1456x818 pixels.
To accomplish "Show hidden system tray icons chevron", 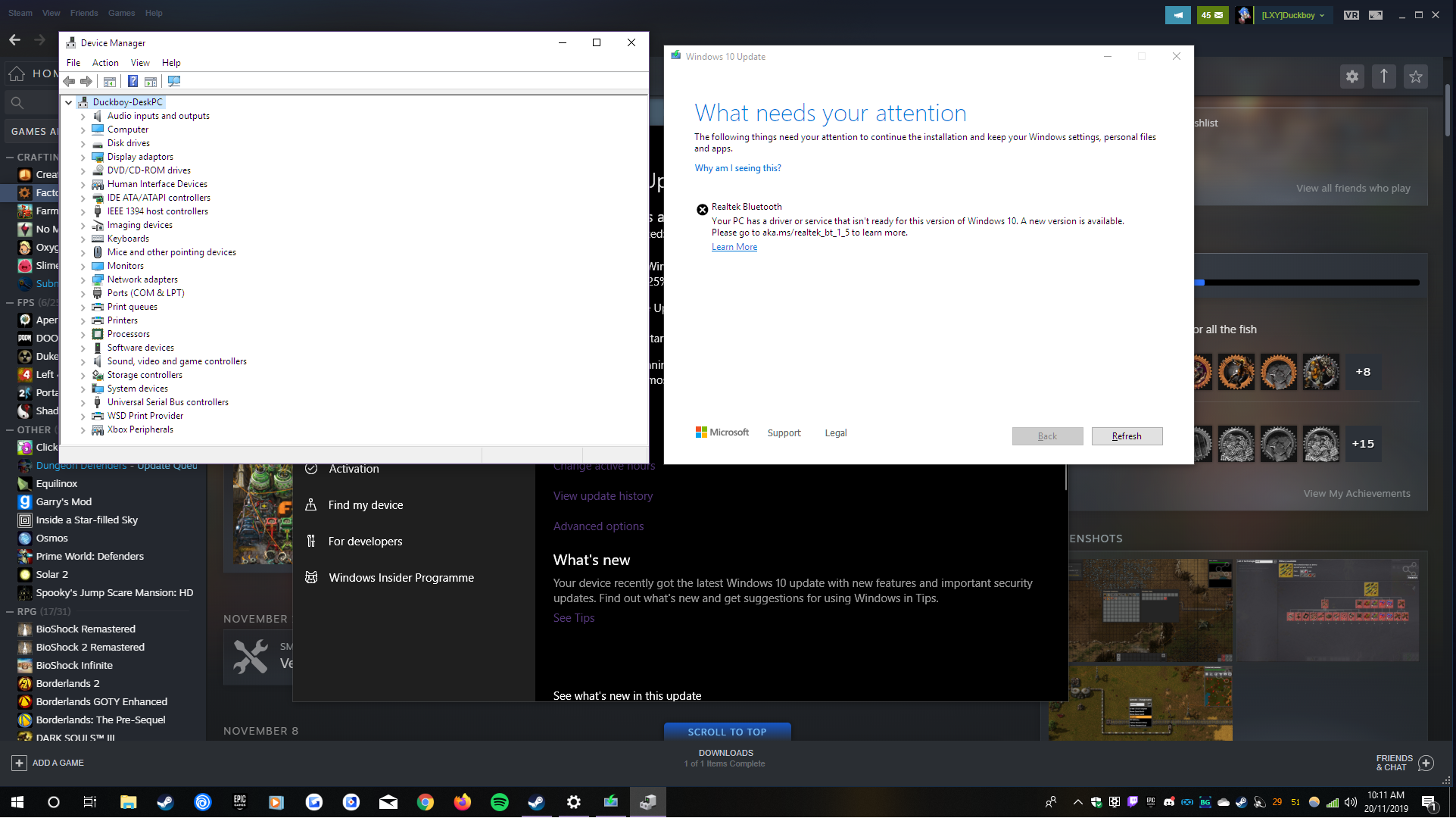I will click(1077, 802).
